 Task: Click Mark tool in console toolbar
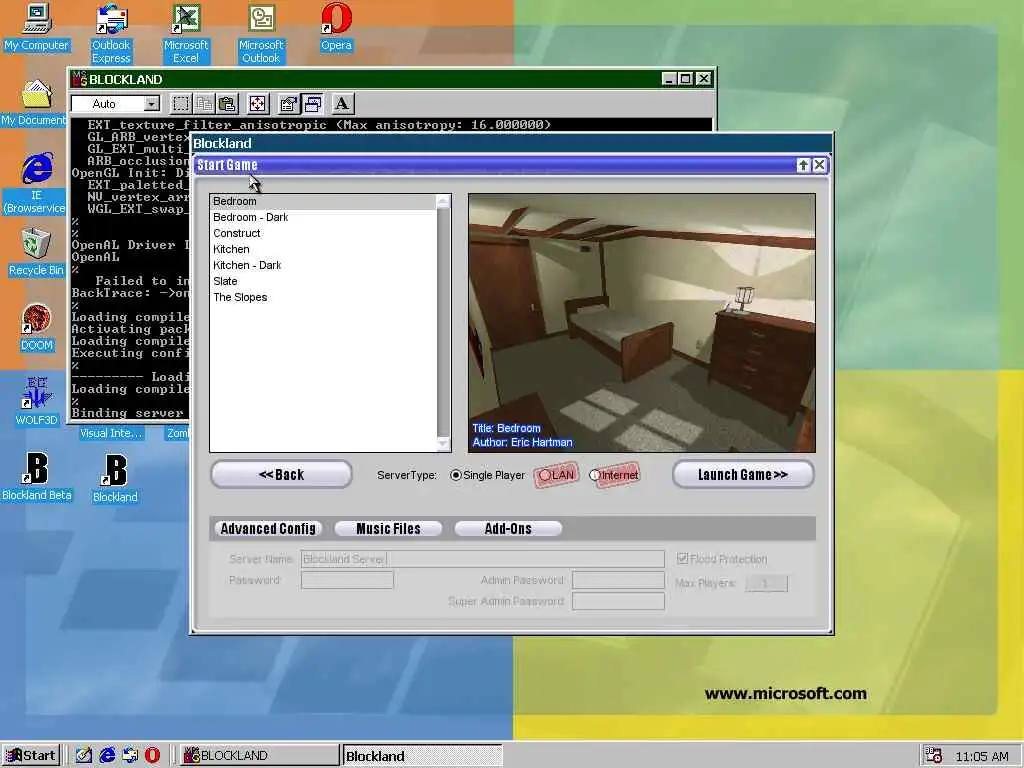(181, 104)
